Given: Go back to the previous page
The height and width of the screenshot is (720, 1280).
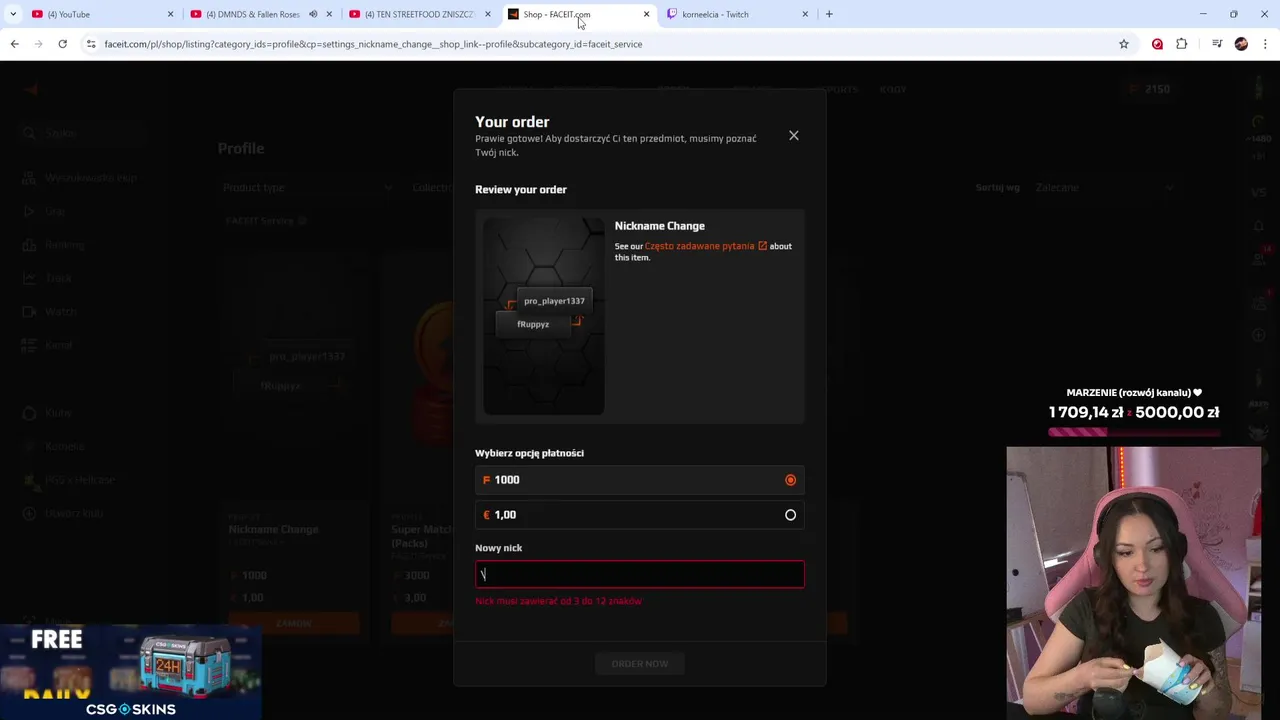Looking at the screenshot, I should (x=14, y=44).
